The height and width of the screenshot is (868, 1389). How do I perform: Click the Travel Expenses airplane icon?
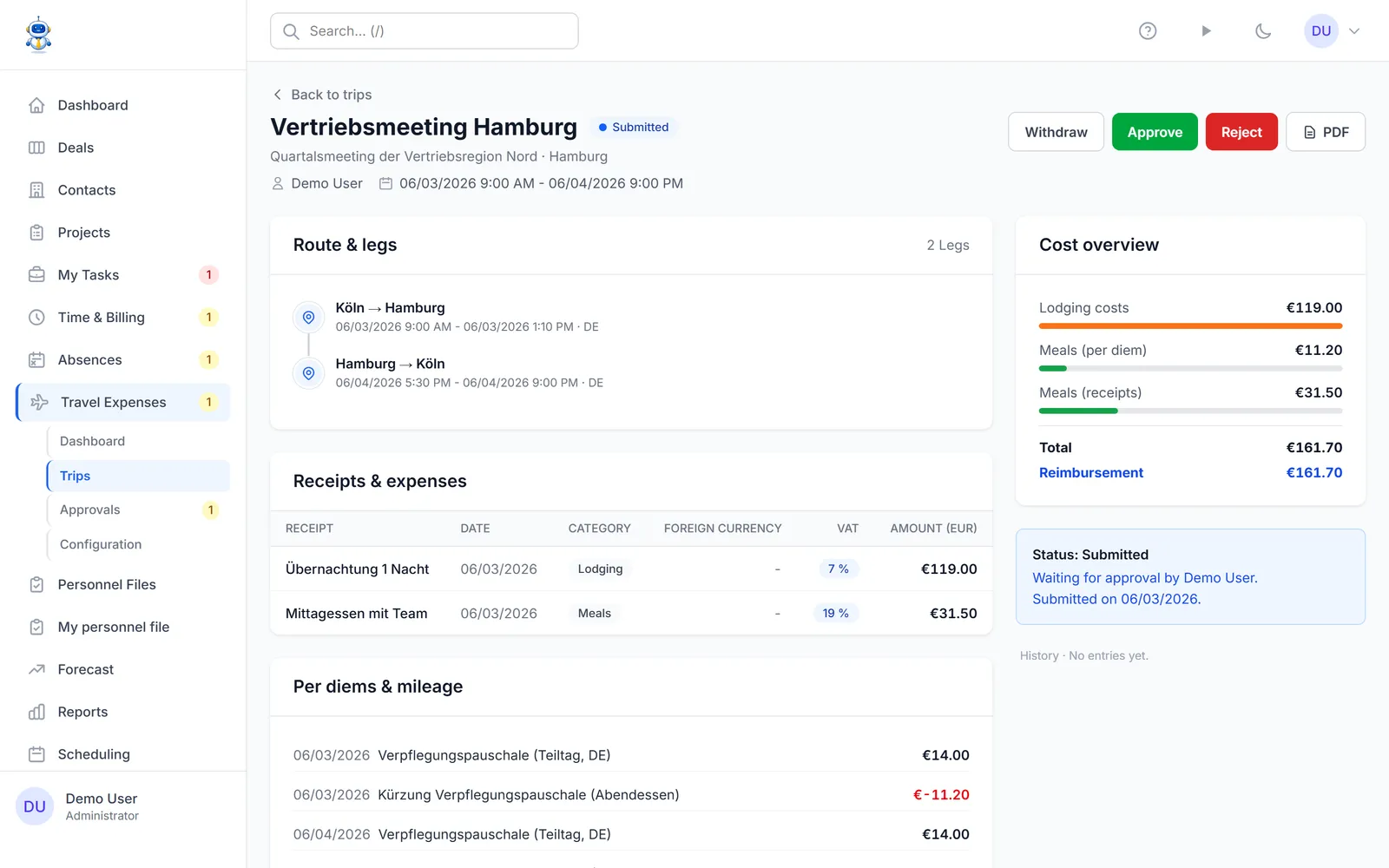[39, 403]
